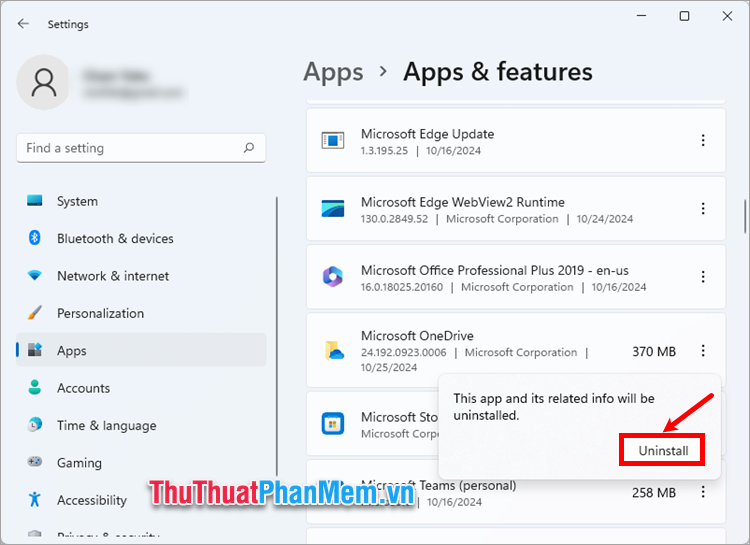
Task: Select Microsoft Office Professional Plus 2019 - en-us
Action: click(x=495, y=270)
